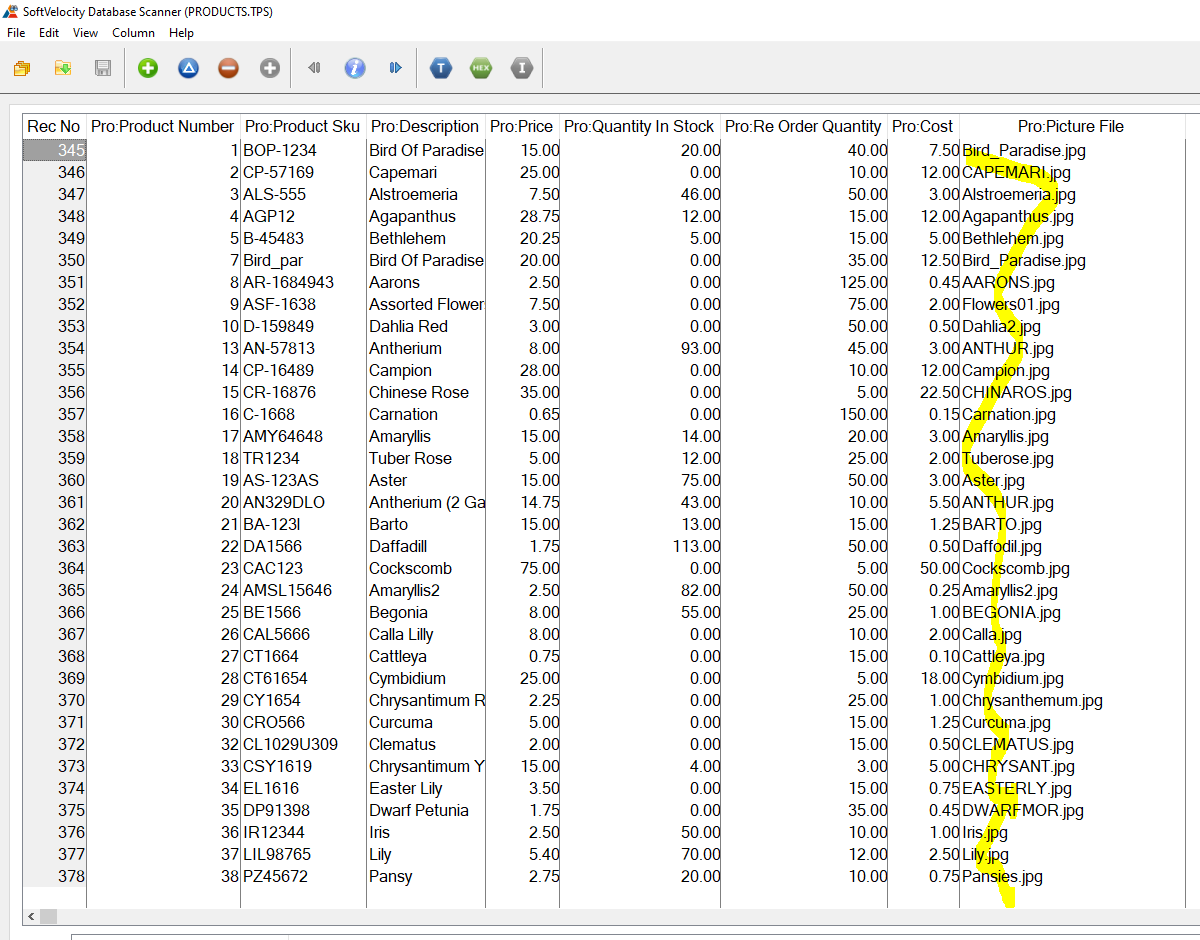Click the gray I hexagon icon
This screenshot has height=940, width=1200.
(522, 68)
